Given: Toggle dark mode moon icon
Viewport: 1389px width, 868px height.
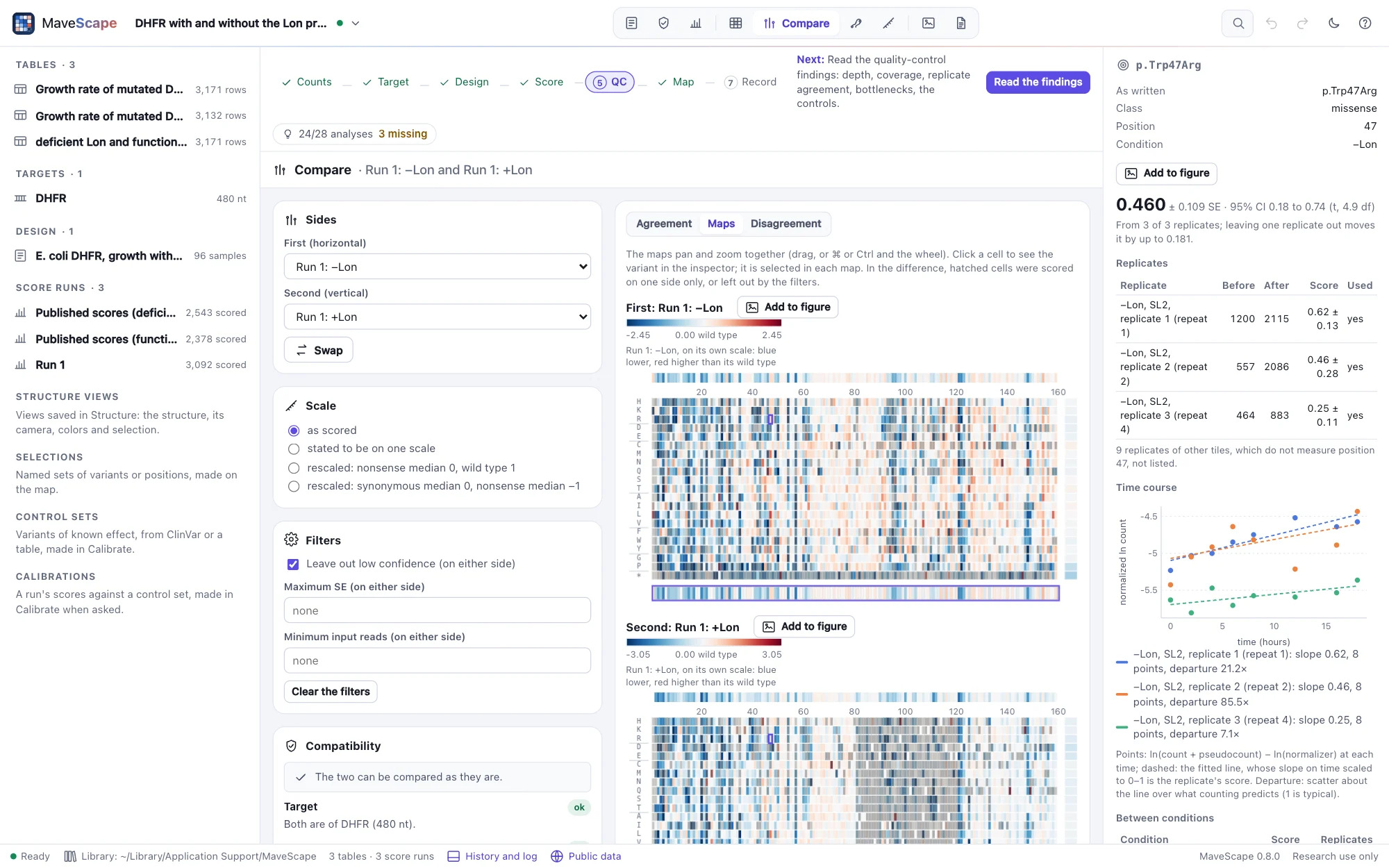Looking at the screenshot, I should point(1333,24).
